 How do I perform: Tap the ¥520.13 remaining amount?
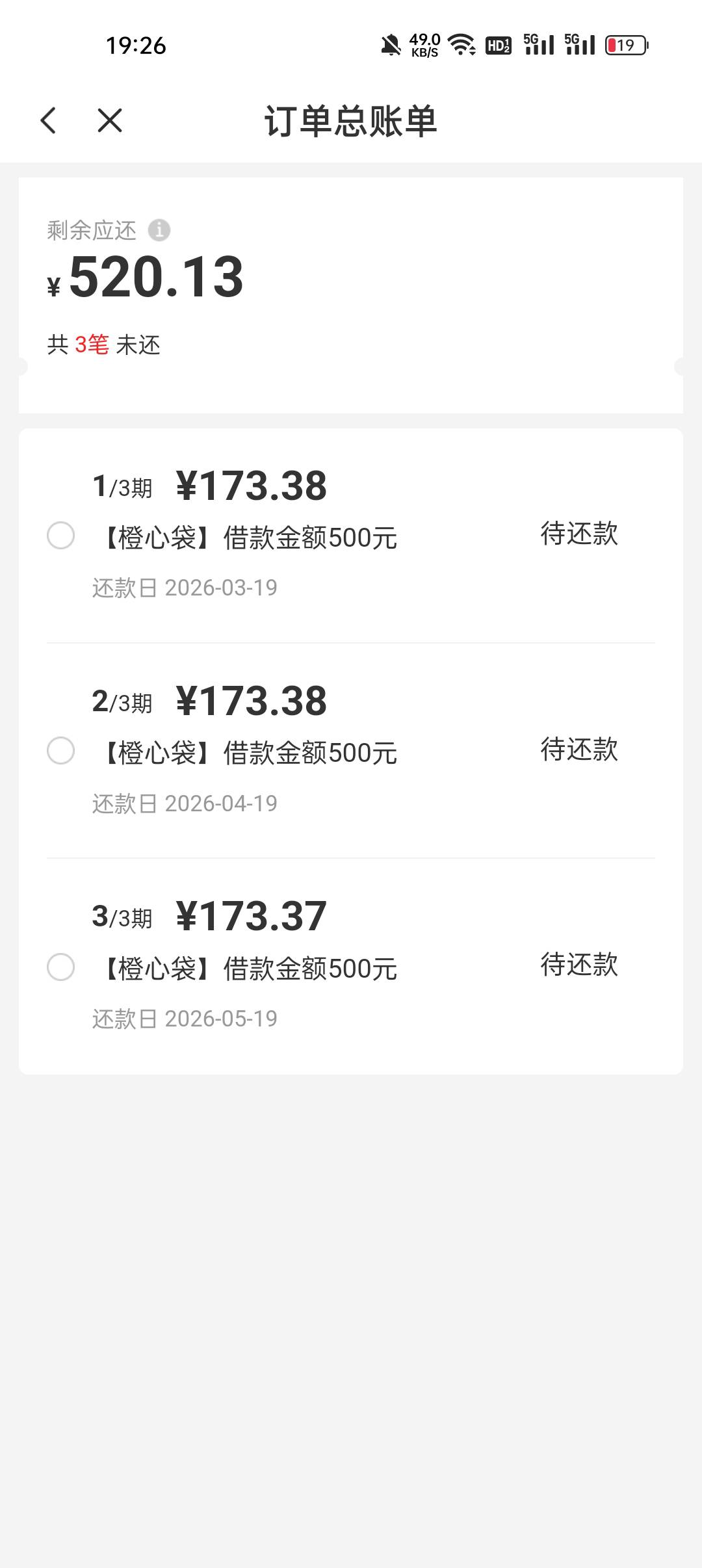click(155, 278)
